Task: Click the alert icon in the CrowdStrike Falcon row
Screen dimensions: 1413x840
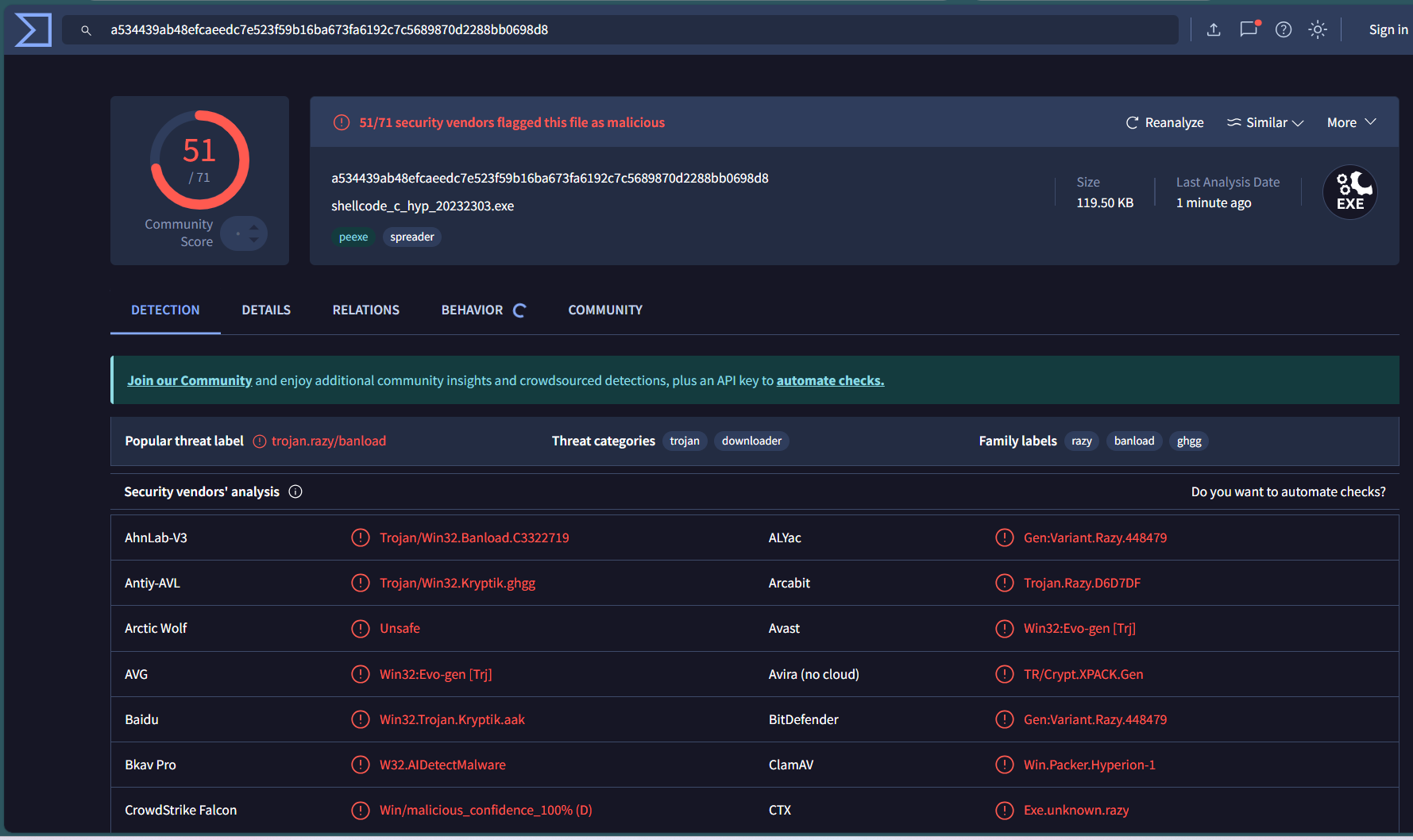Action: pyautogui.click(x=361, y=810)
